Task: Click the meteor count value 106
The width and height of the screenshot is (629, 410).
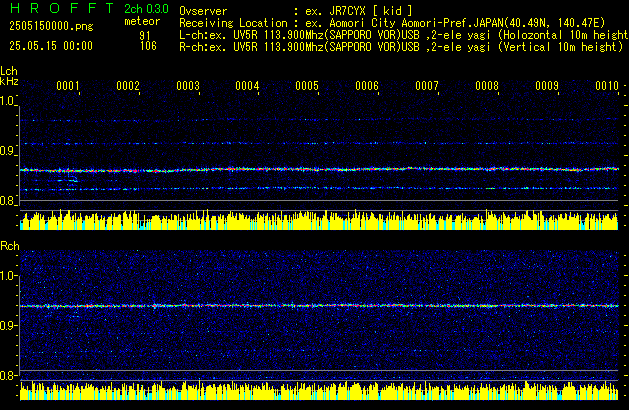Action: [x=148, y=46]
